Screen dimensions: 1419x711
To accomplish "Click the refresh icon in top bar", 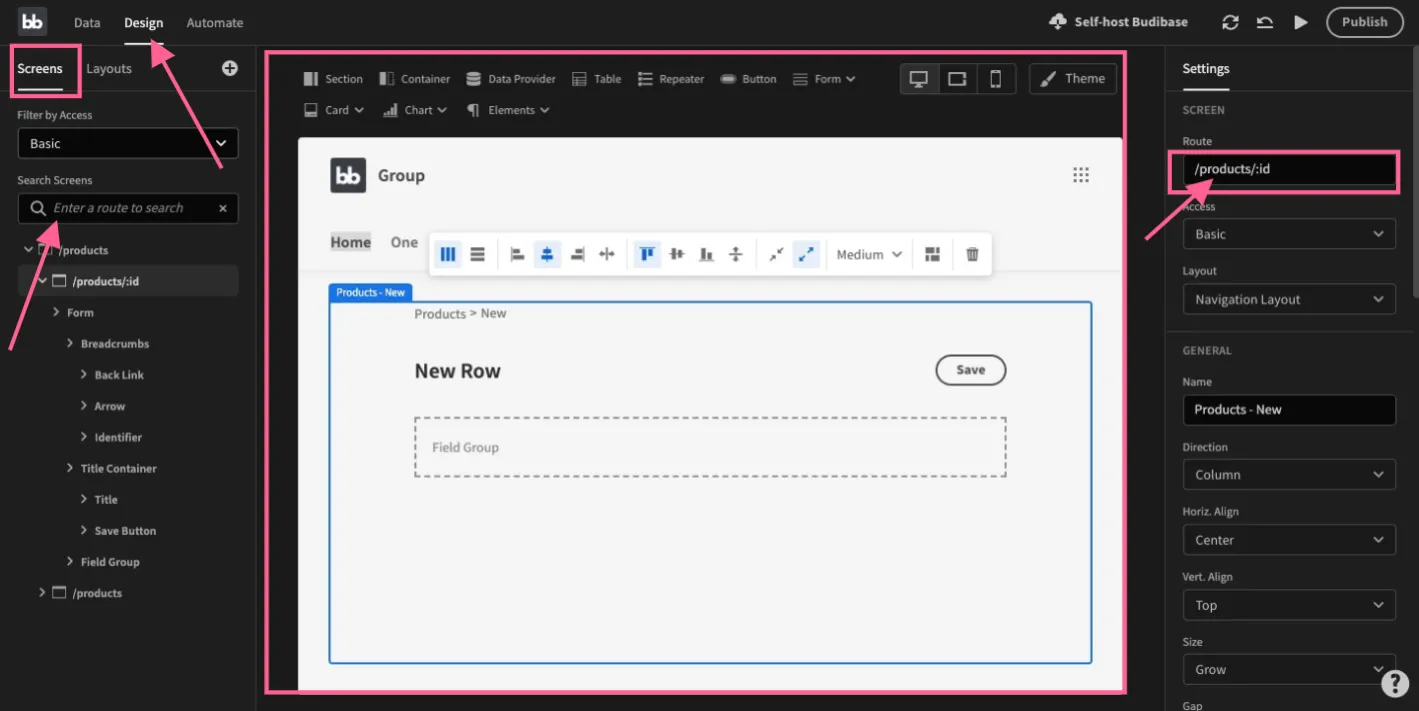I will (x=1230, y=22).
